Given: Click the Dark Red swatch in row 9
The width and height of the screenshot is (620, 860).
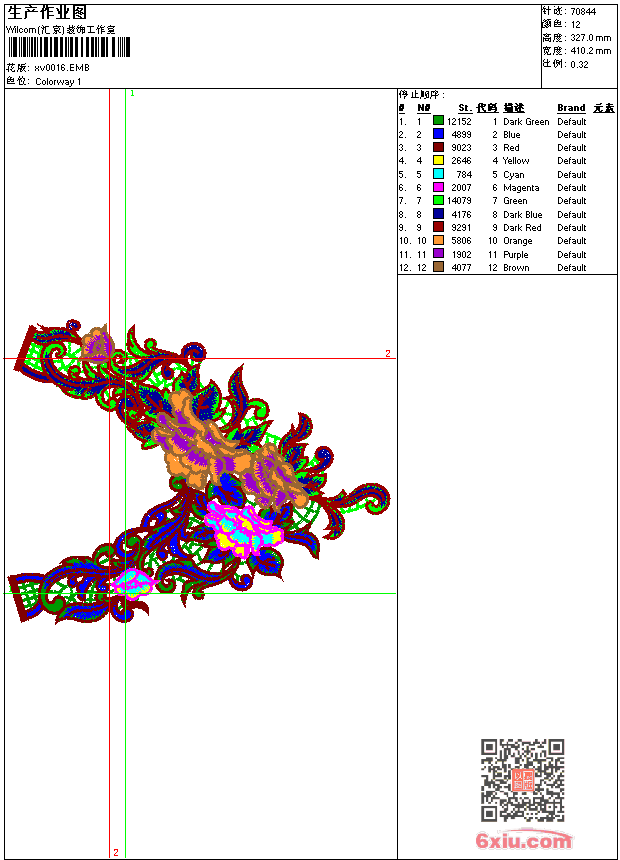Looking at the screenshot, I should [x=438, y=227].
